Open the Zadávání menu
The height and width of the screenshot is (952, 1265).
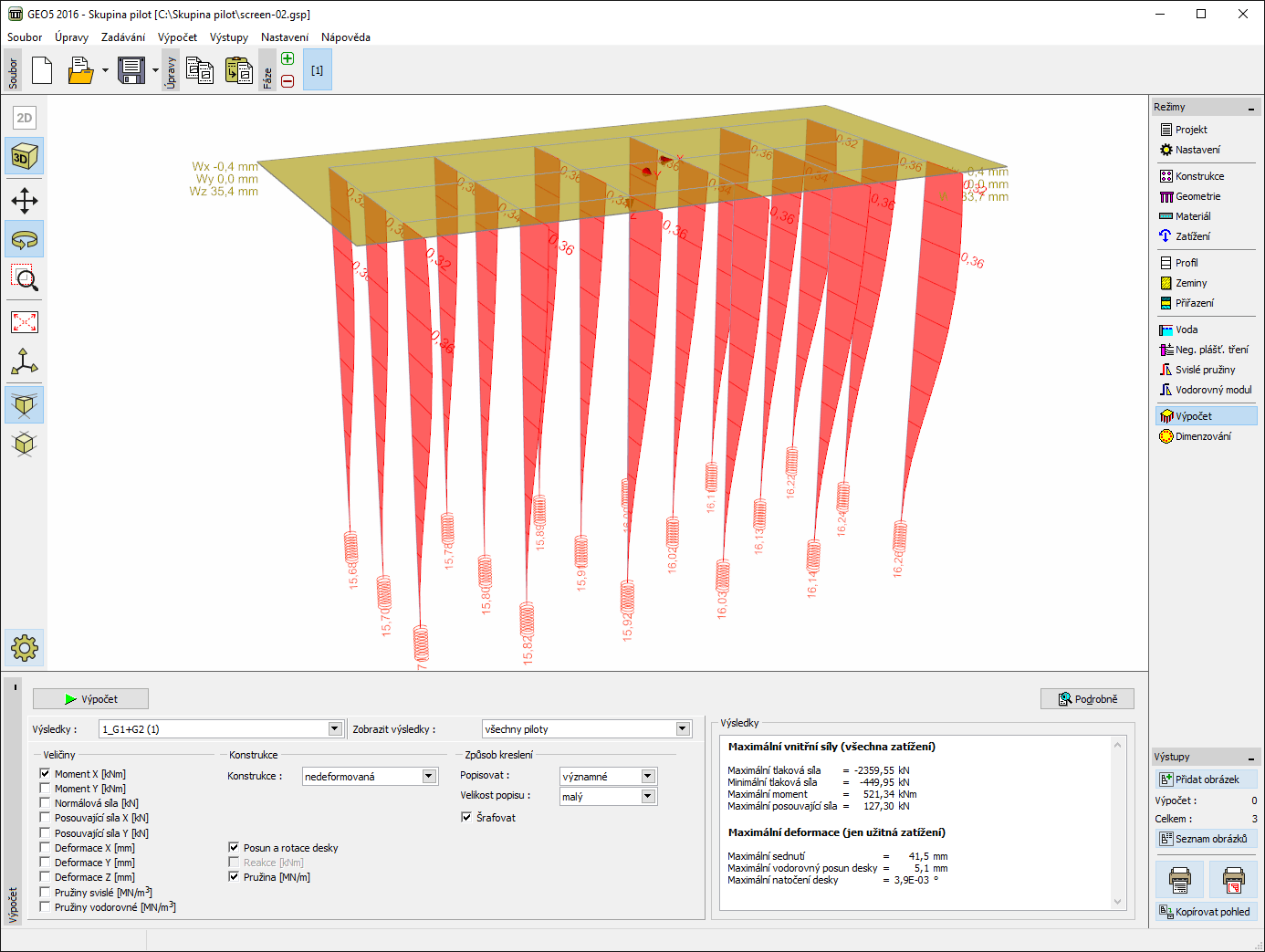point(123,37)
